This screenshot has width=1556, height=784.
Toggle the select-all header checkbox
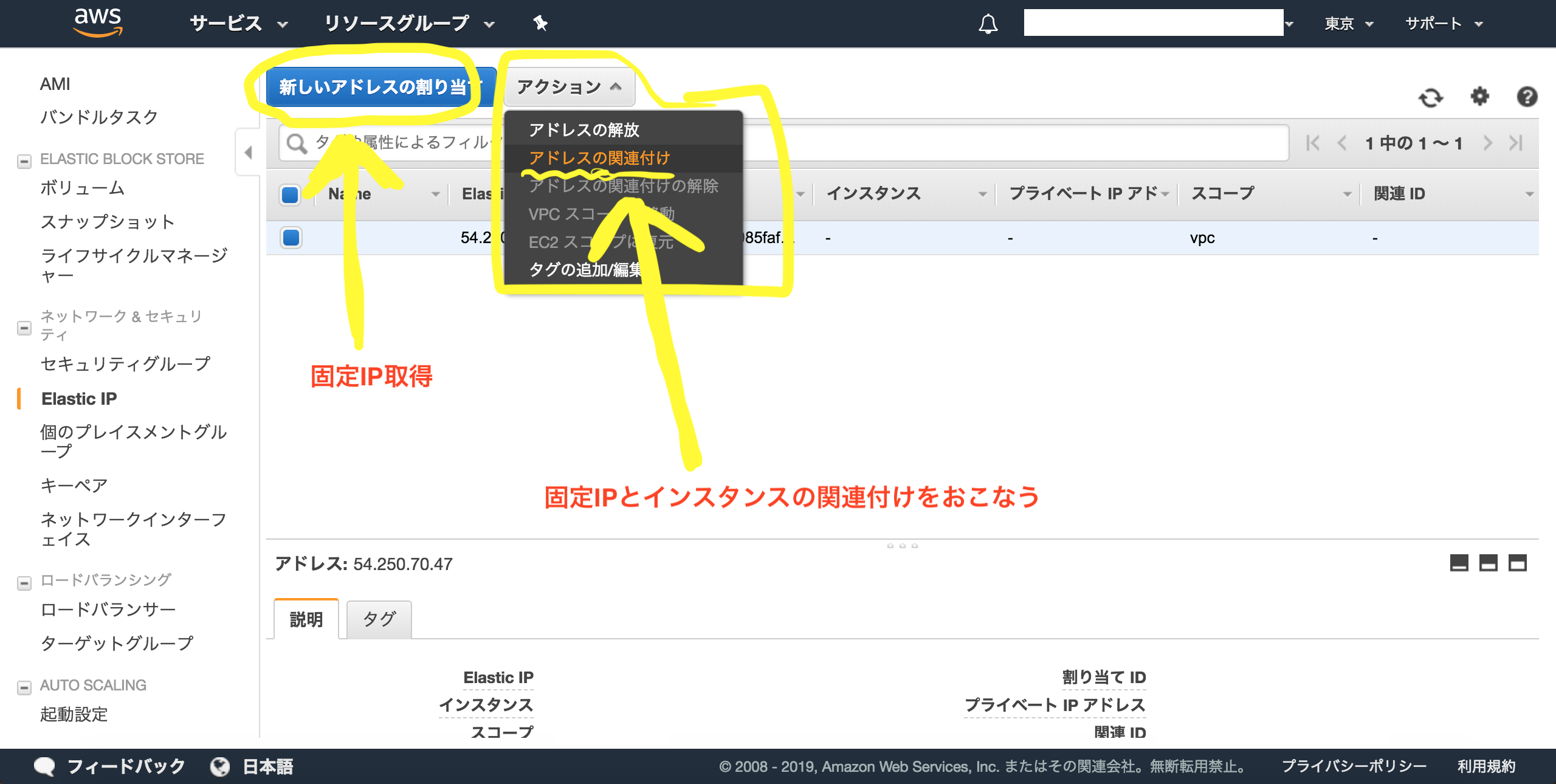pos(291,194)
